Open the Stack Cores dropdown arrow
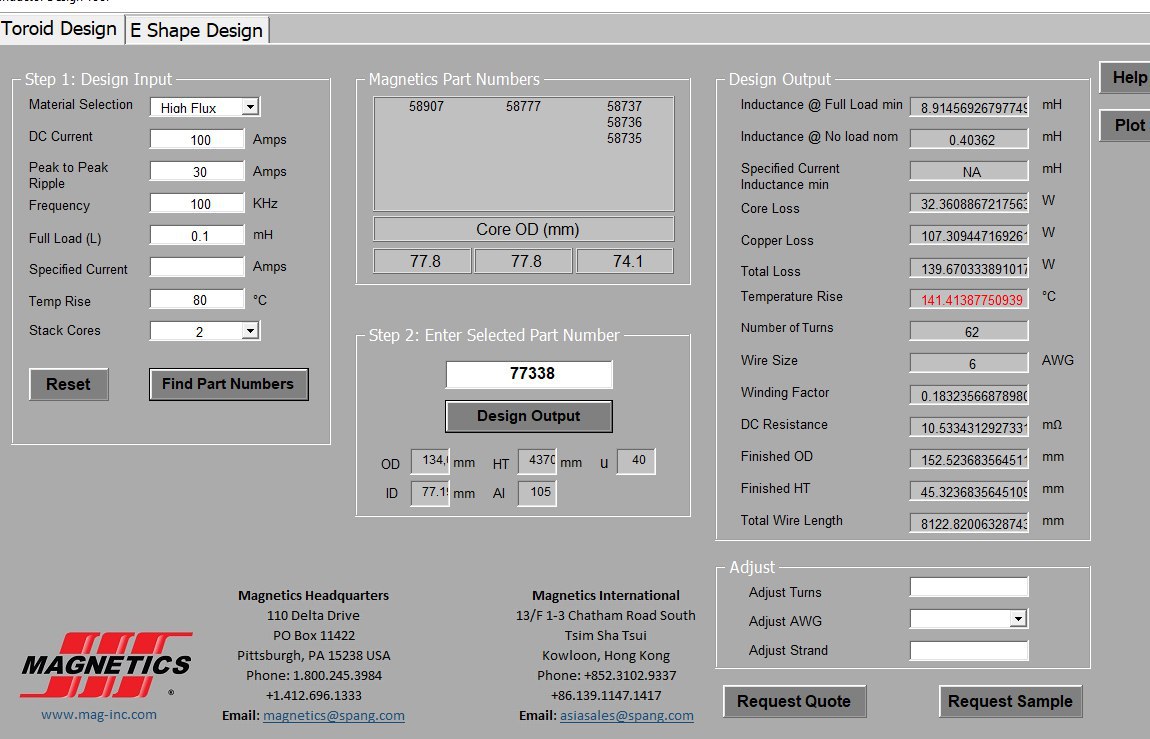This screenshot has height=739, width=1150. tap(250, 331)
